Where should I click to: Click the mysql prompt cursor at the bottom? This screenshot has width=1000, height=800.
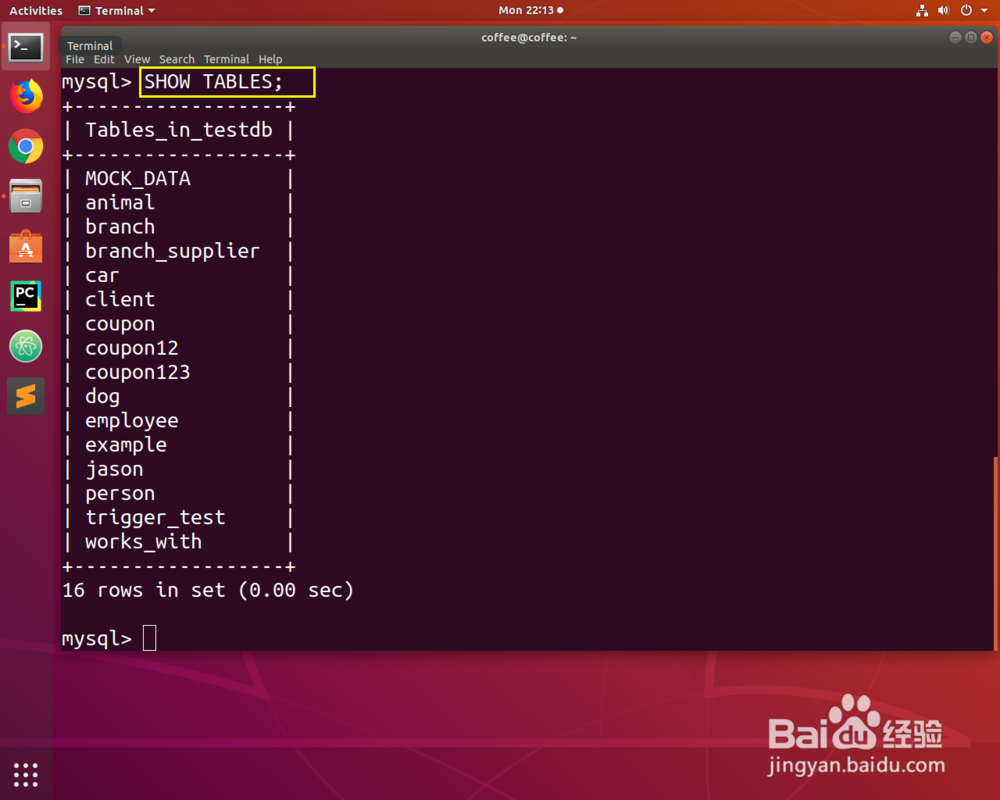(149, 637)
